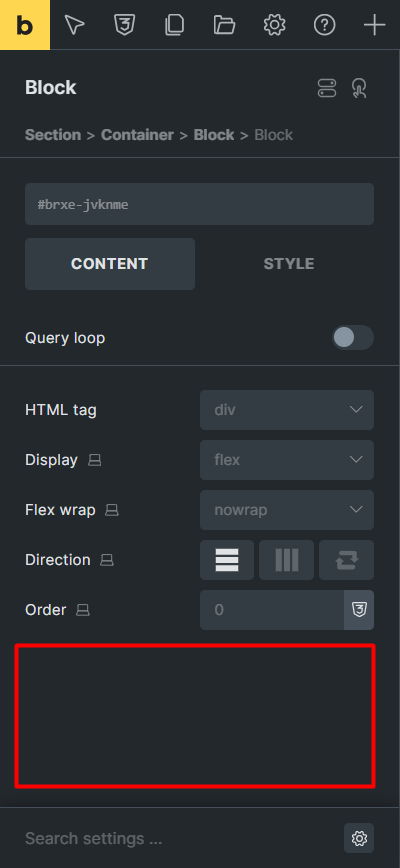The height and width of the screenshot is (868, 400).
Task: Open the CSS3 shield icon in toolbar
Action: pyautogui.click(x=124, y=25)
